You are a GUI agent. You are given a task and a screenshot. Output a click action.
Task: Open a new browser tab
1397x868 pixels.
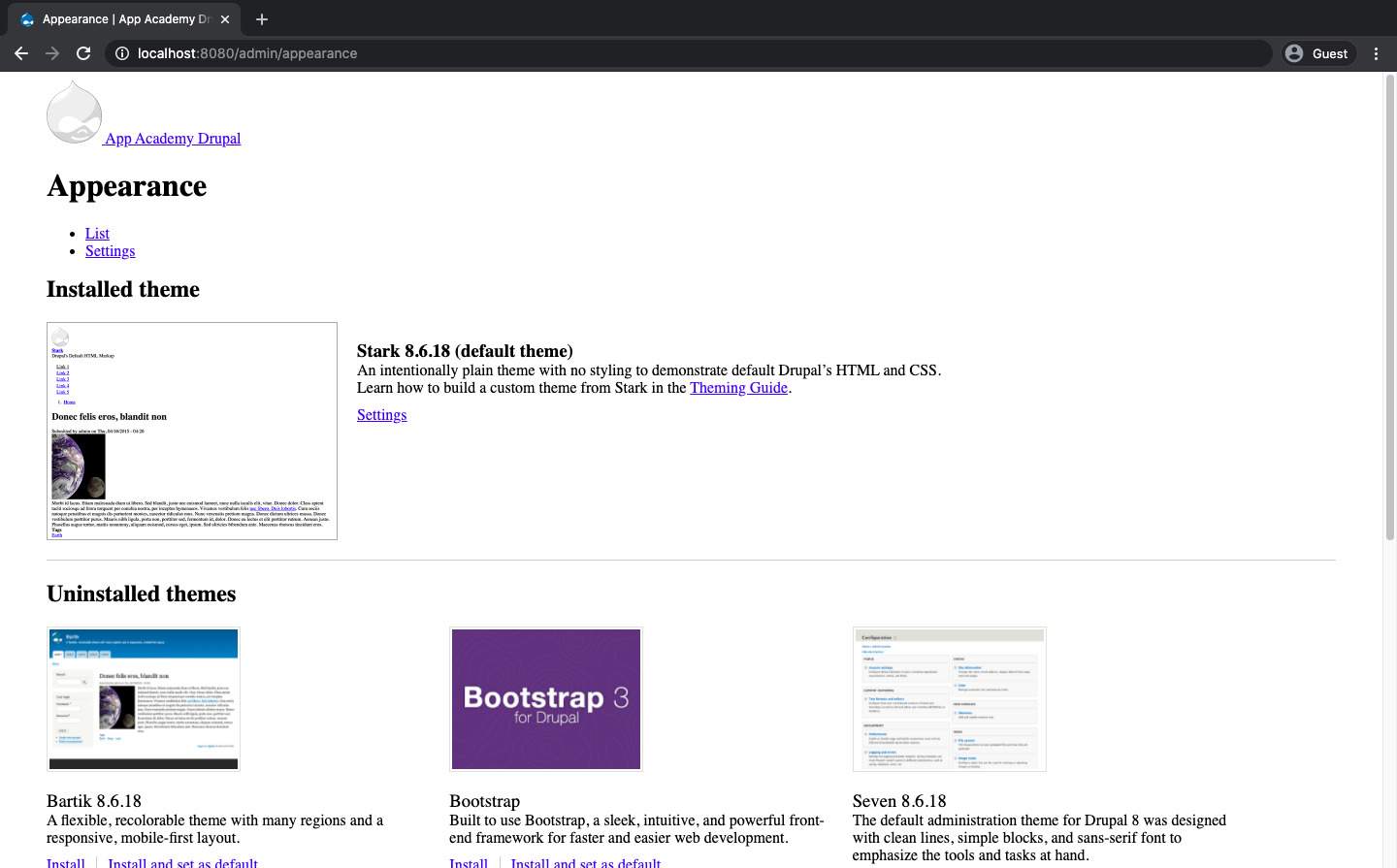[262, 19]
